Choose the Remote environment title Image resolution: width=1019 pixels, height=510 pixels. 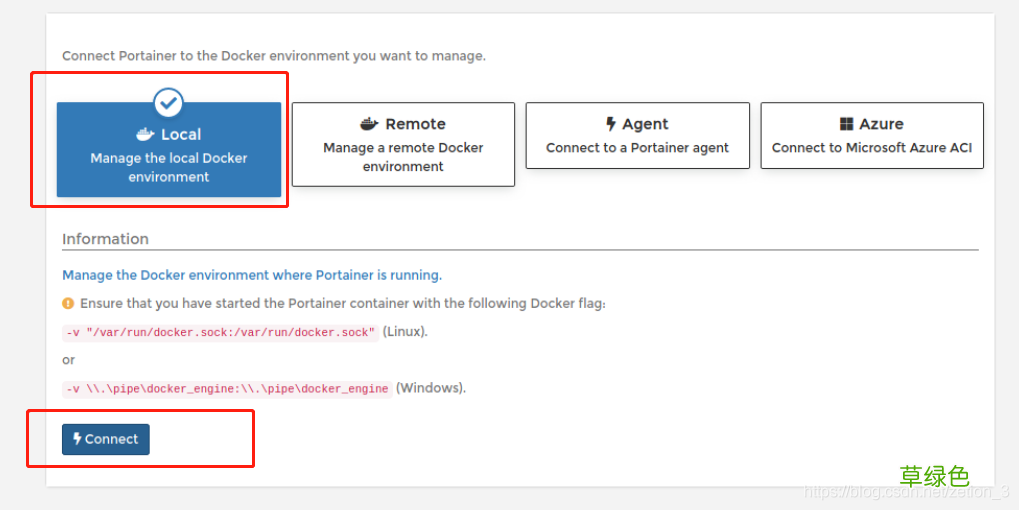415,124
